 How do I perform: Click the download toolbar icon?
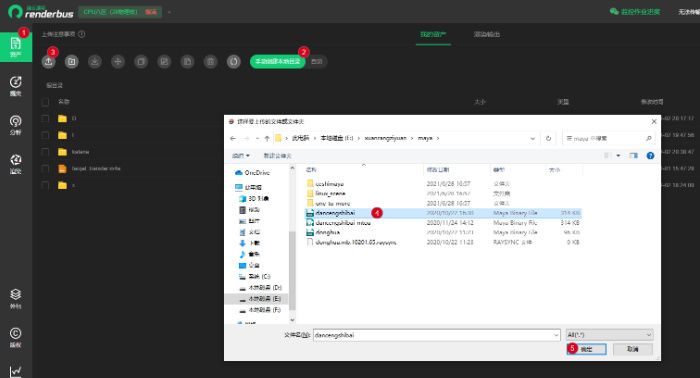point(95,62)
